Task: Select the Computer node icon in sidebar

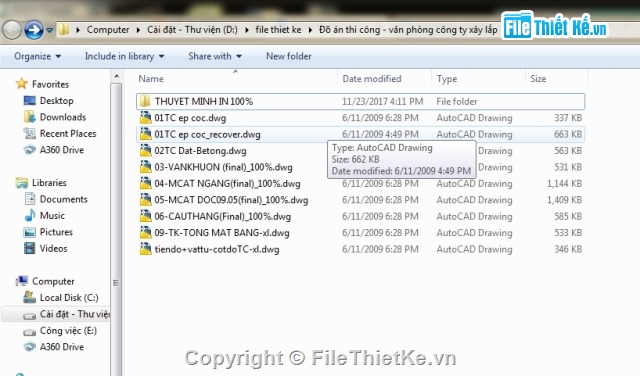Action: click(x=22, y=281)
